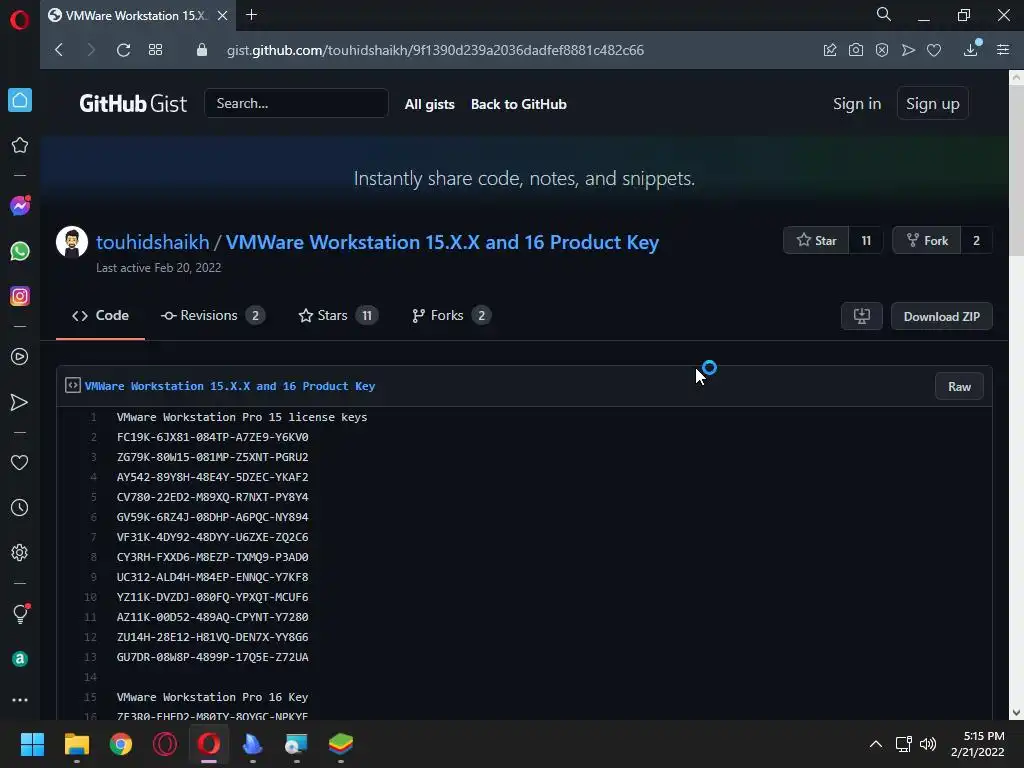Open BlueStacks from taskbar

tap(341, 744)
